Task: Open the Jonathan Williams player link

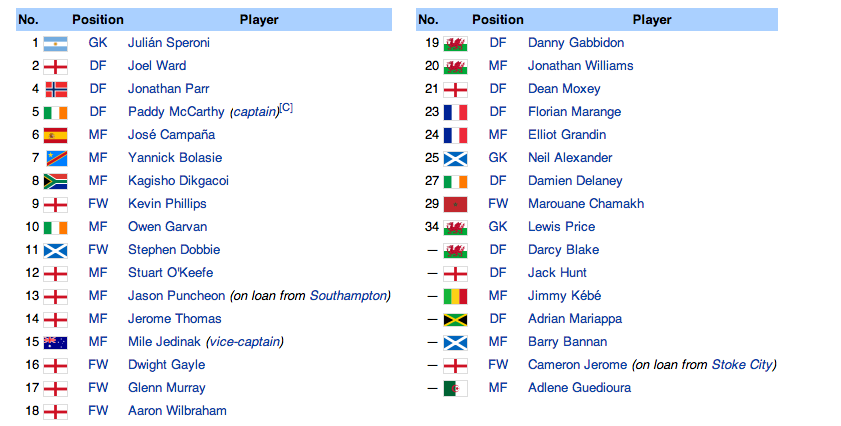Action: tap(580, 66)
